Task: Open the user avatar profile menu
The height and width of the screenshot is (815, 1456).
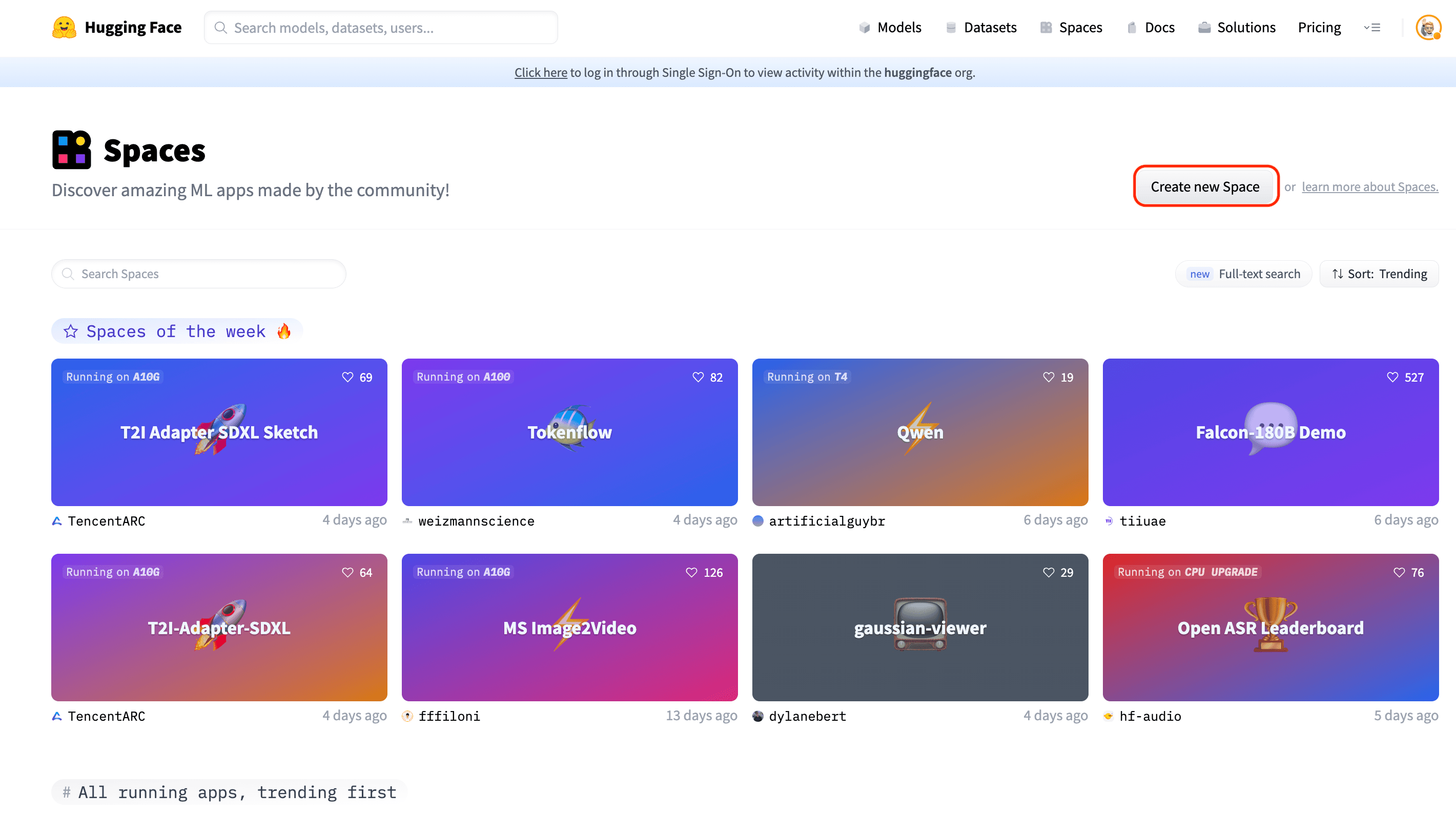Action: (1428, 27)
